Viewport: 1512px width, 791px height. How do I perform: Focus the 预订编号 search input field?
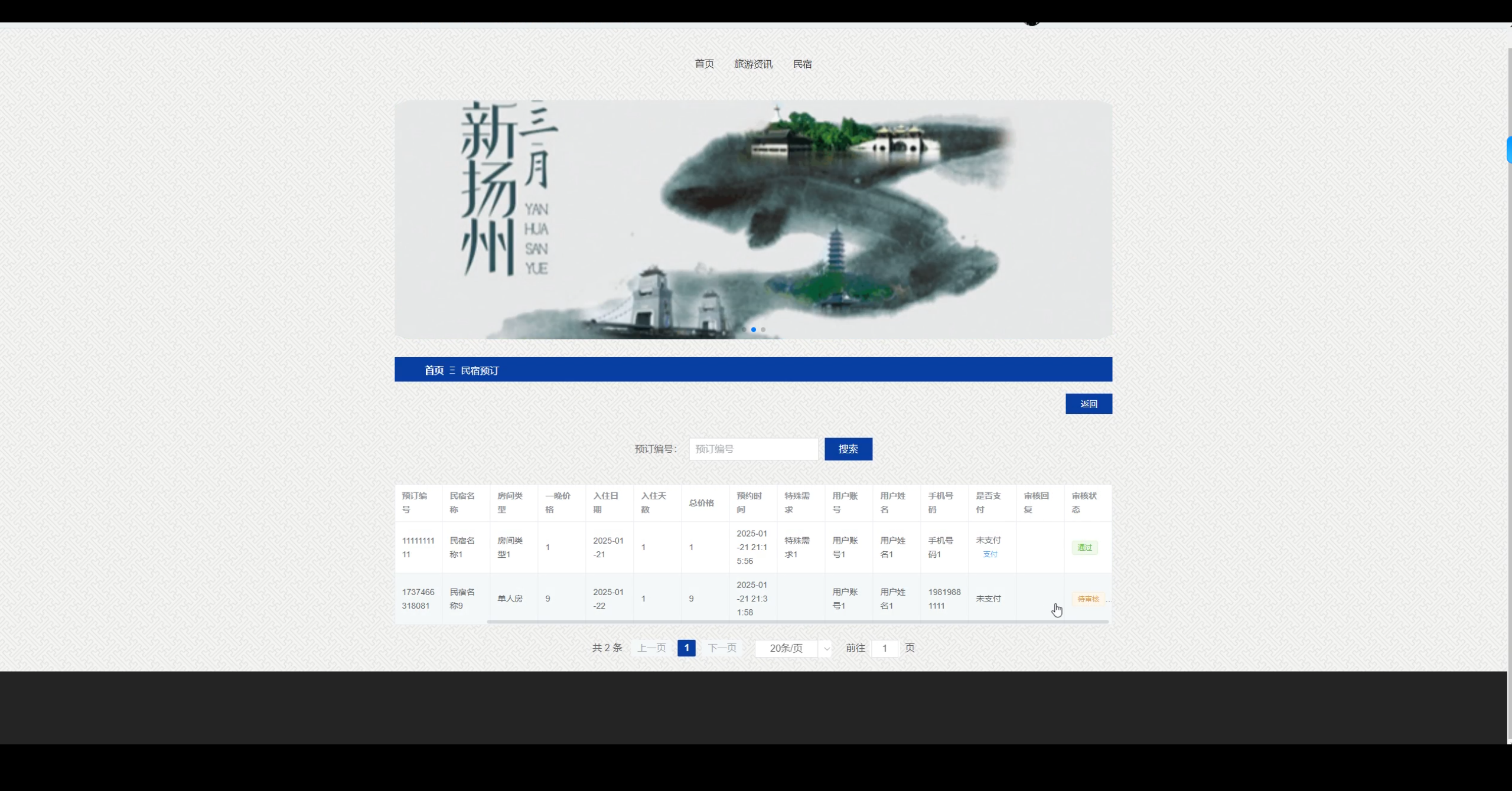(753, 449)
